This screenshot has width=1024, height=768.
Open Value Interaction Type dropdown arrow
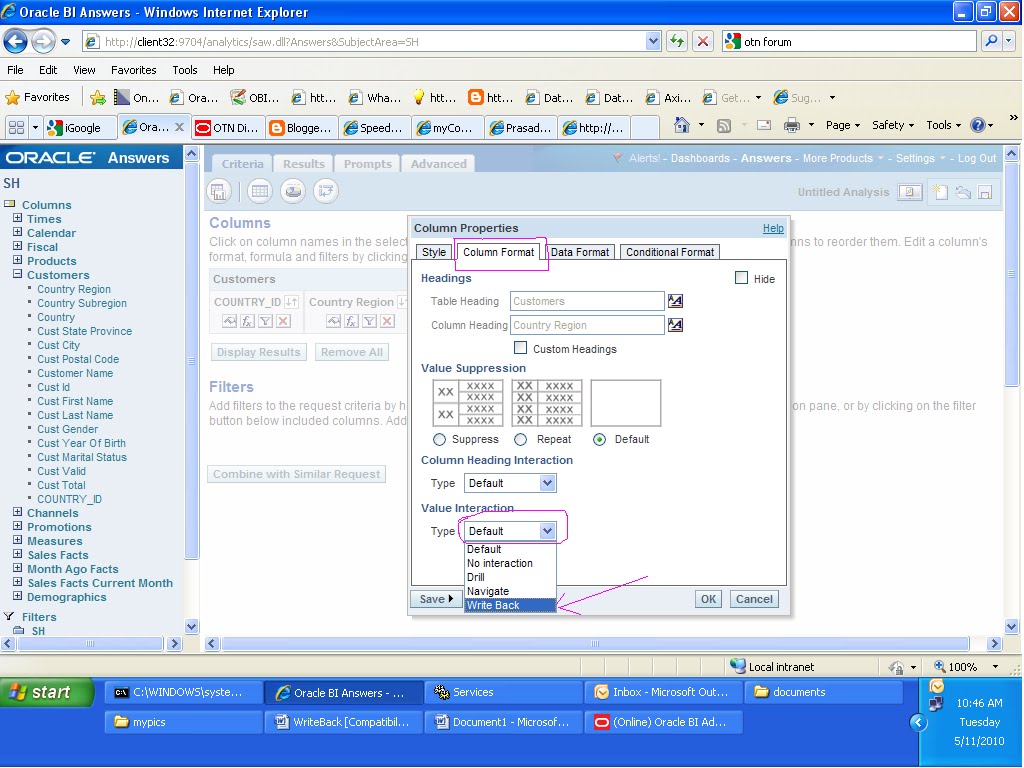point(547,531)
